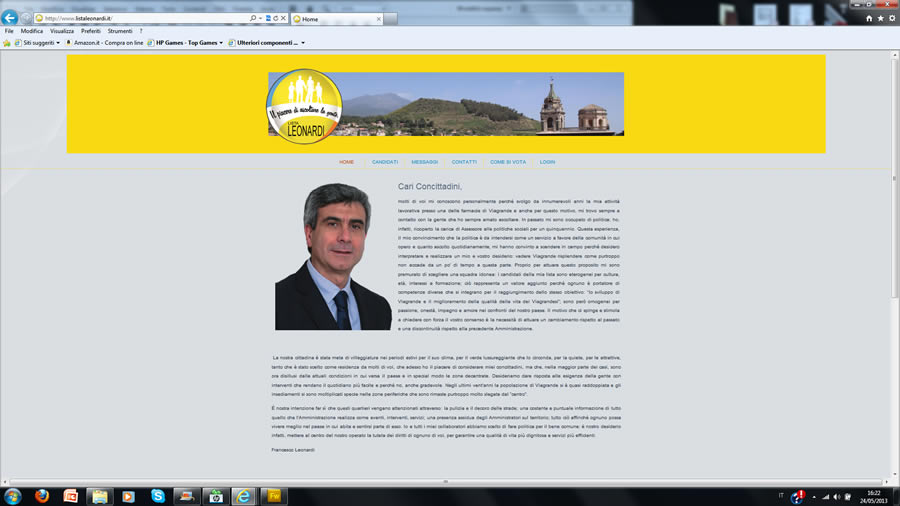Click the compatibility view icon in address bar
Image resolution: width=900 pixels, height=506 pixels.
pos(268,18)
